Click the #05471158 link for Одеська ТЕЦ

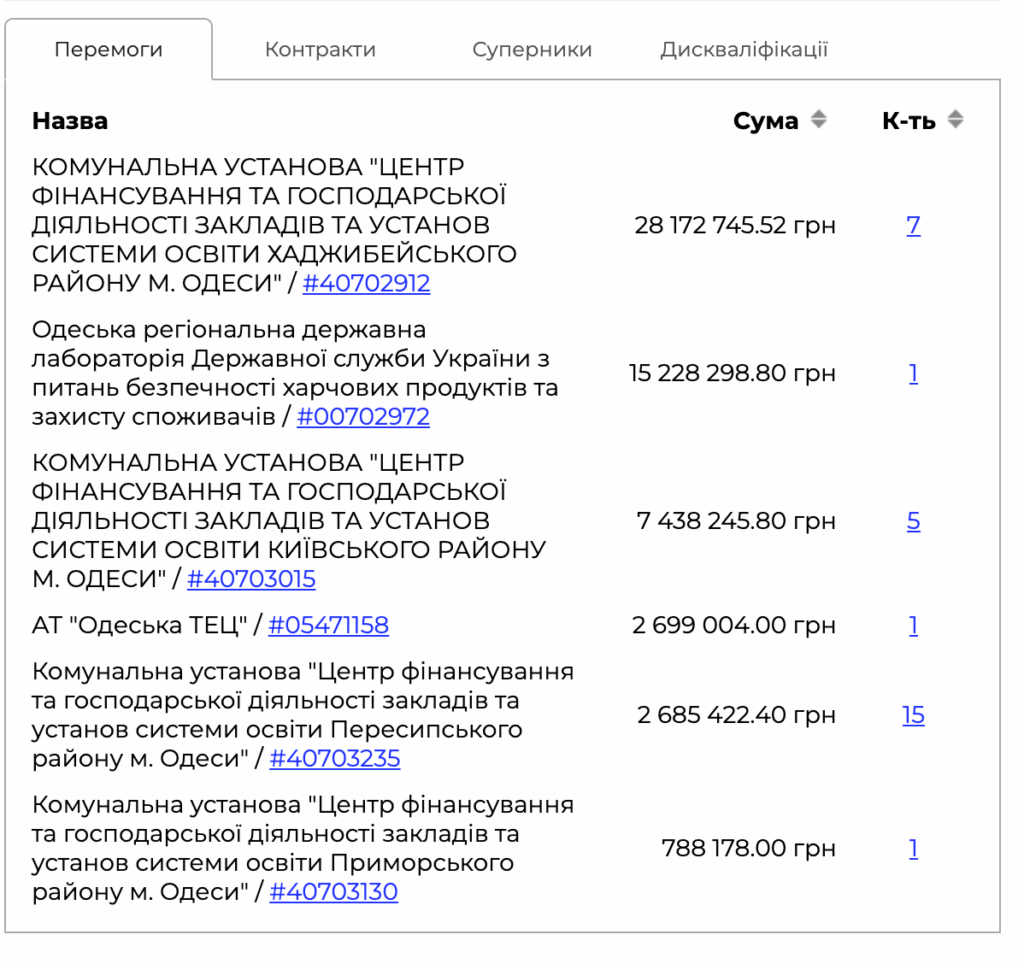click(x=328, y=626)
